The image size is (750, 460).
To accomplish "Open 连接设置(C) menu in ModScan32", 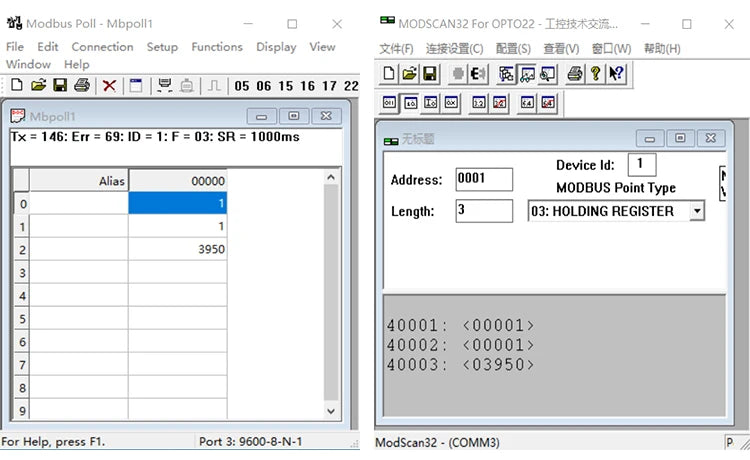I will [x=454, y=49].
